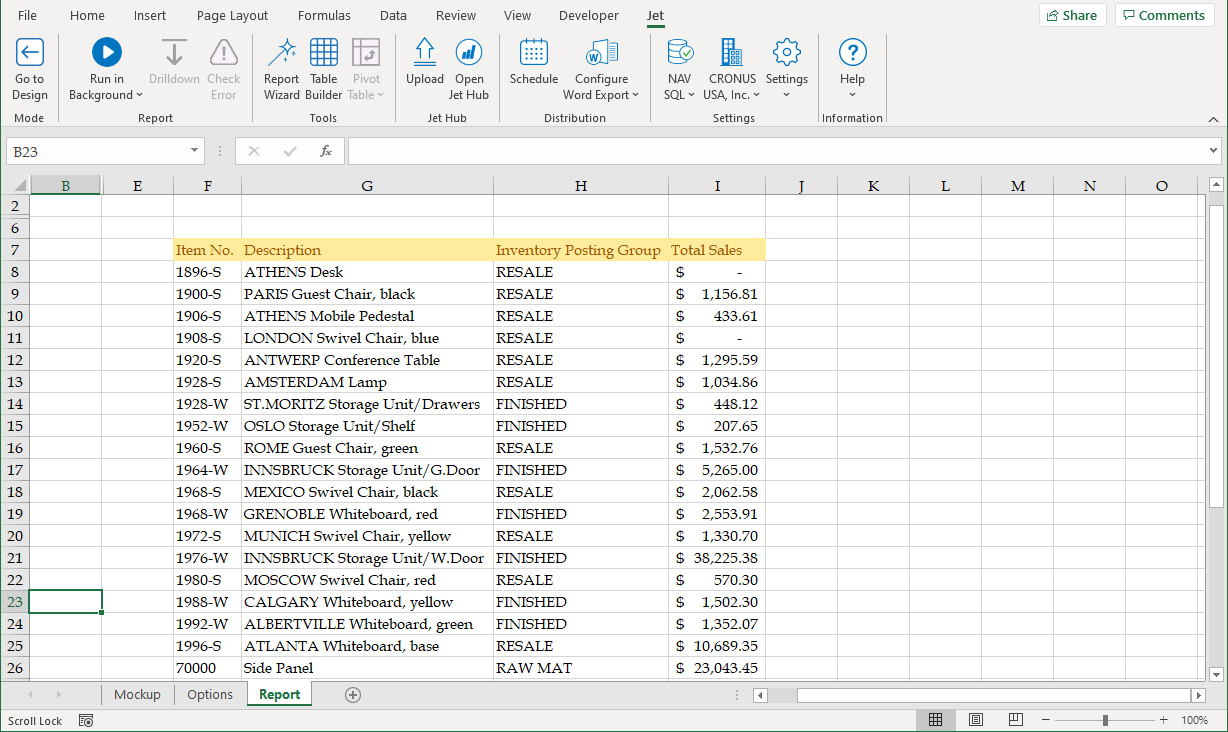The image size is (1228, 732).
Task: Adjust the zoom slider handle
Action: click(1105, 720)
